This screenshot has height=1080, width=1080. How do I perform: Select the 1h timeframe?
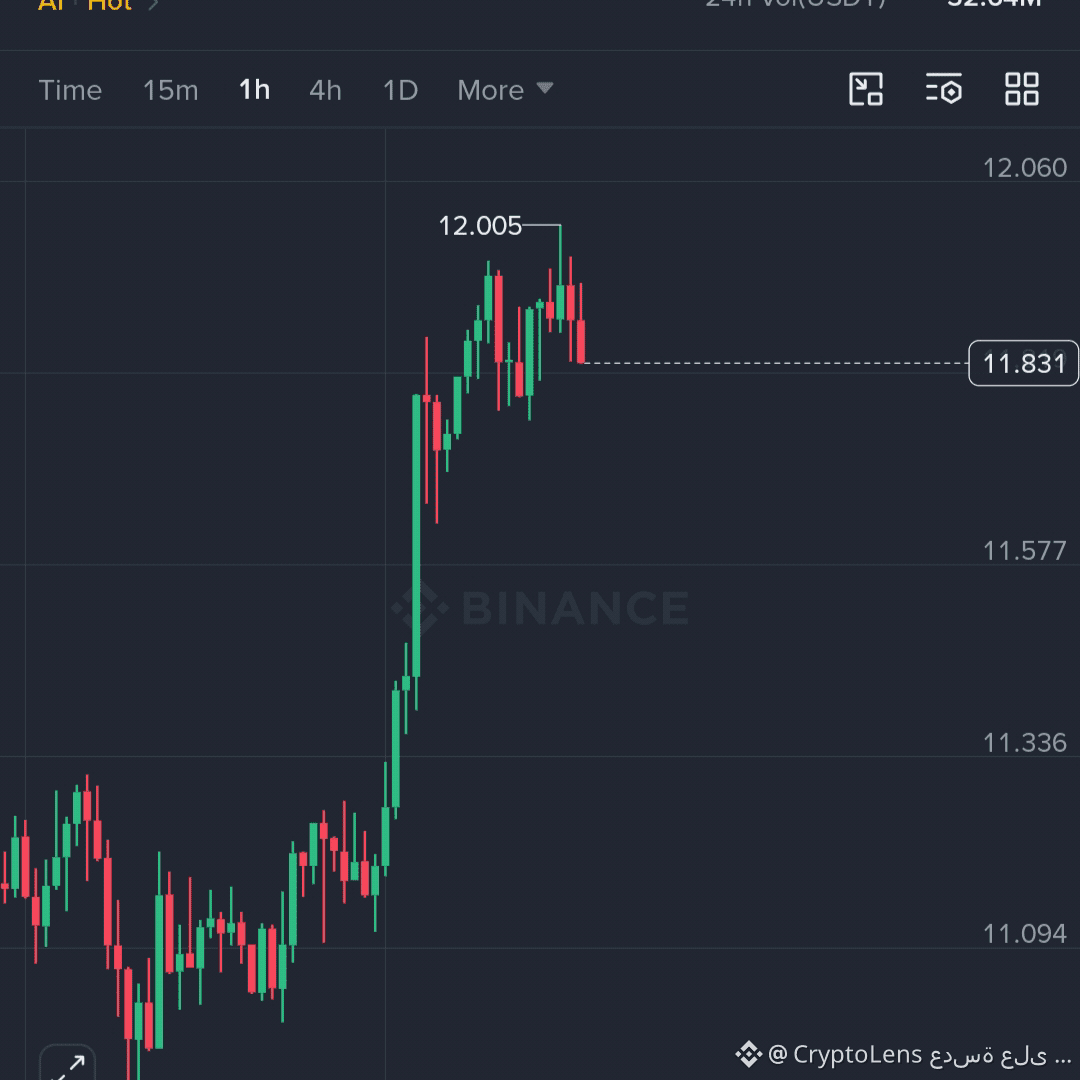(x=254, y=90)
